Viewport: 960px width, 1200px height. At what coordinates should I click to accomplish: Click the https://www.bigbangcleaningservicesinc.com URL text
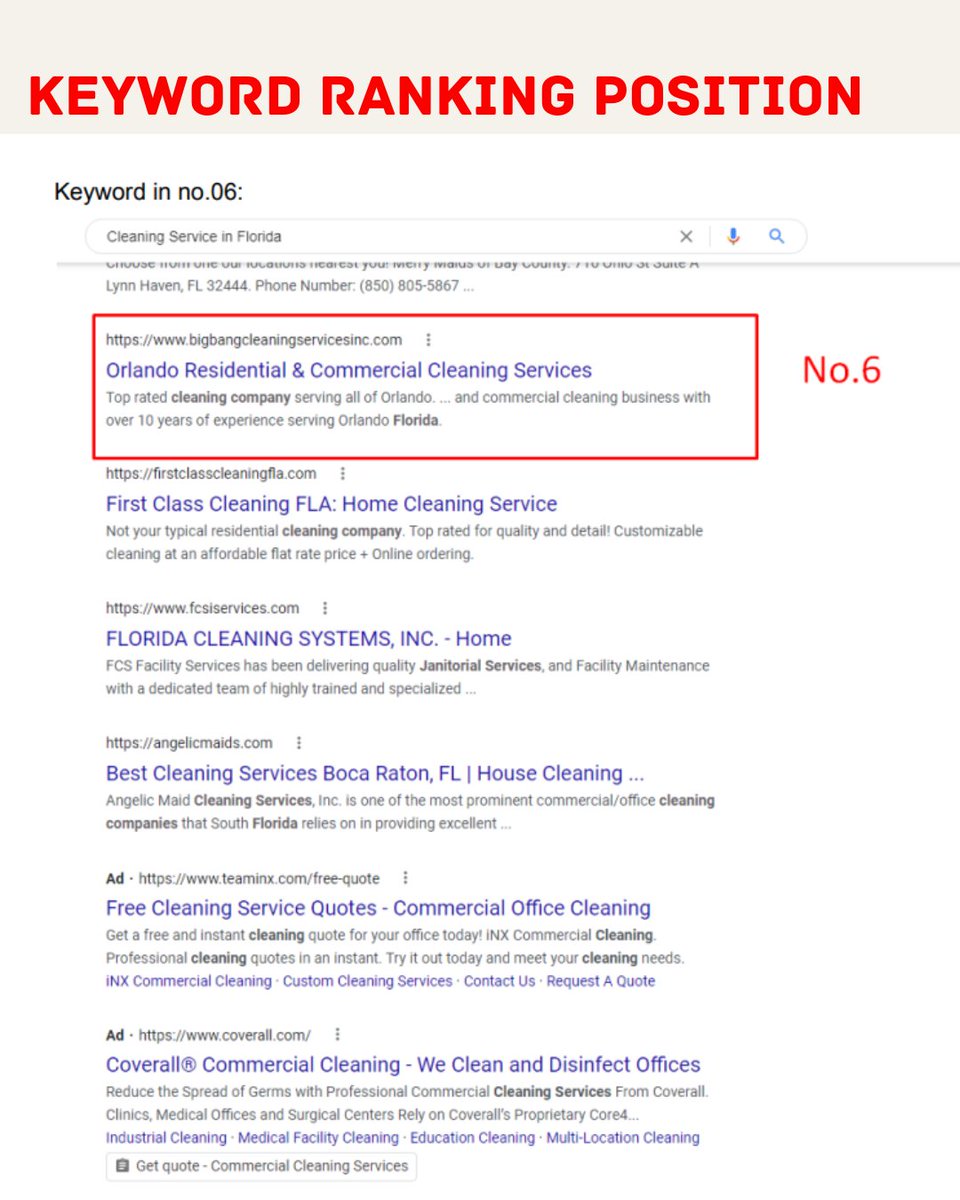pyautogui.click(x=254, y=340)
